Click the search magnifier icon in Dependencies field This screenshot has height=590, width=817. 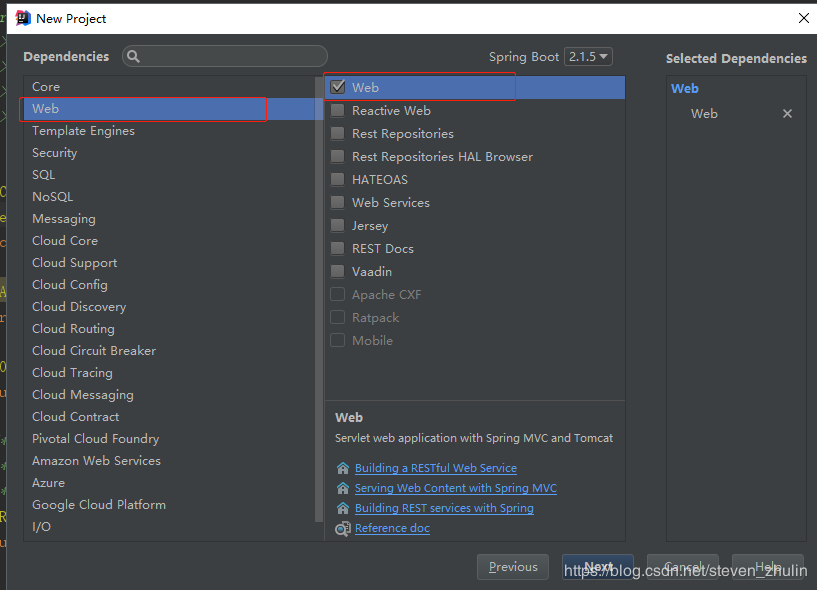coord(133,56)
